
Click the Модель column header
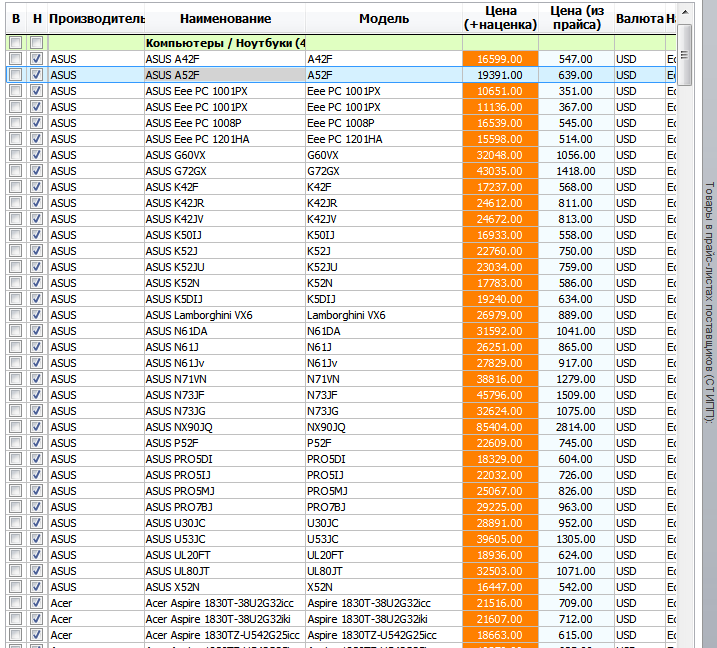tap(384, 19)
